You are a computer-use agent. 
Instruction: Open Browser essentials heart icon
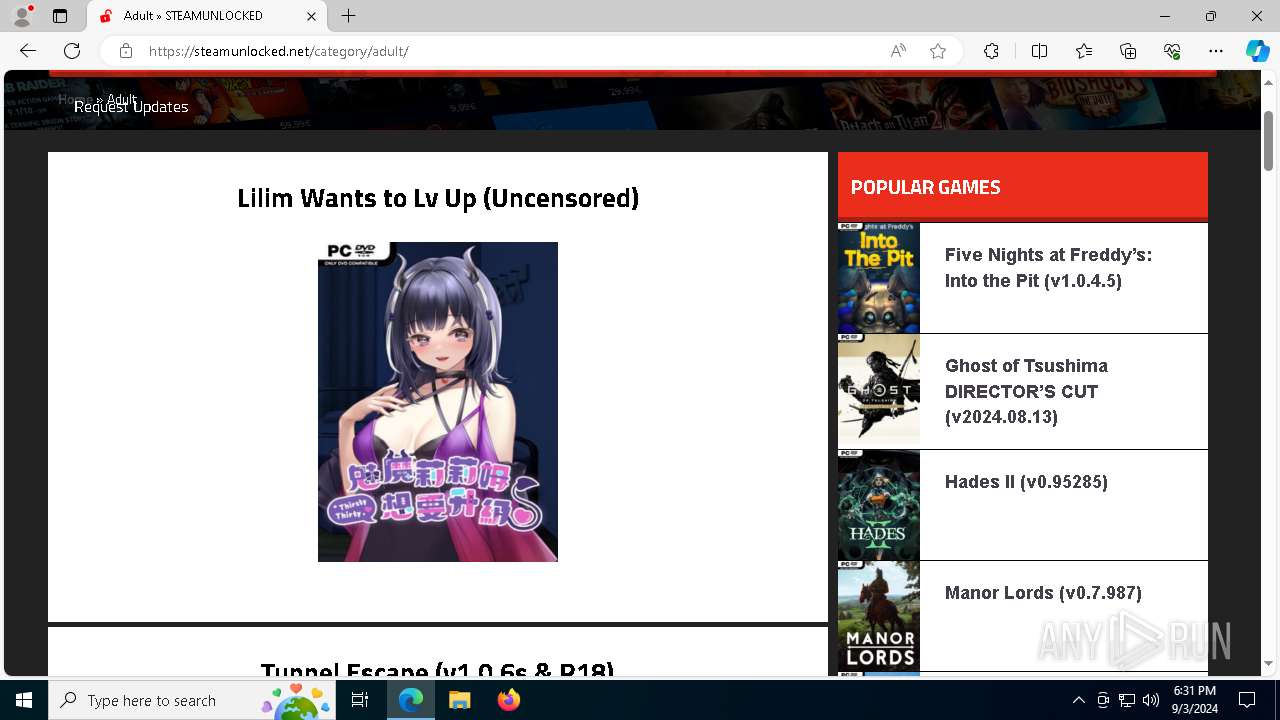point(1172,51)
